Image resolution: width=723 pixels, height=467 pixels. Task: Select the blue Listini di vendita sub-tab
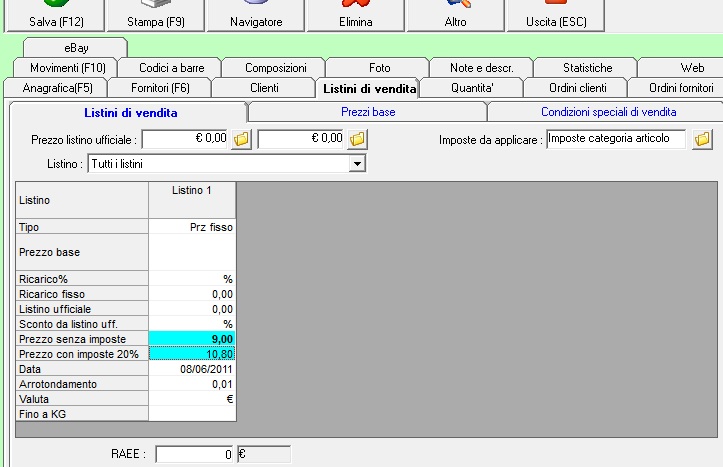click(x=130, y=112)
